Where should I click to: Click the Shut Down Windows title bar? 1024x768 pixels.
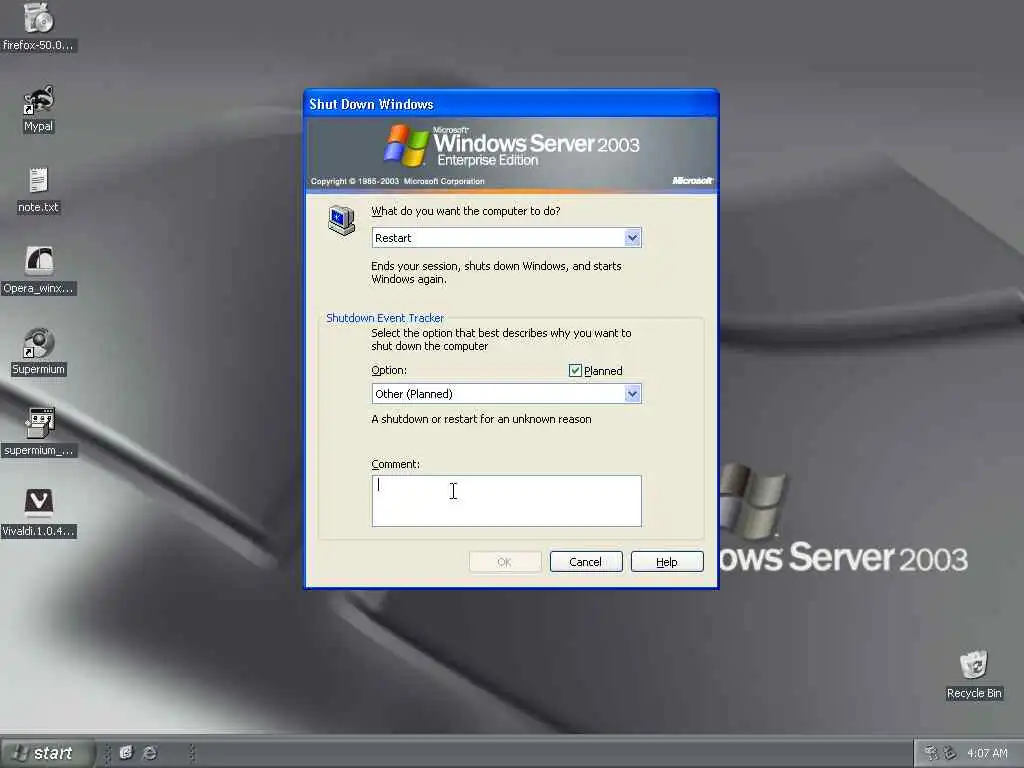coord(511,104)
